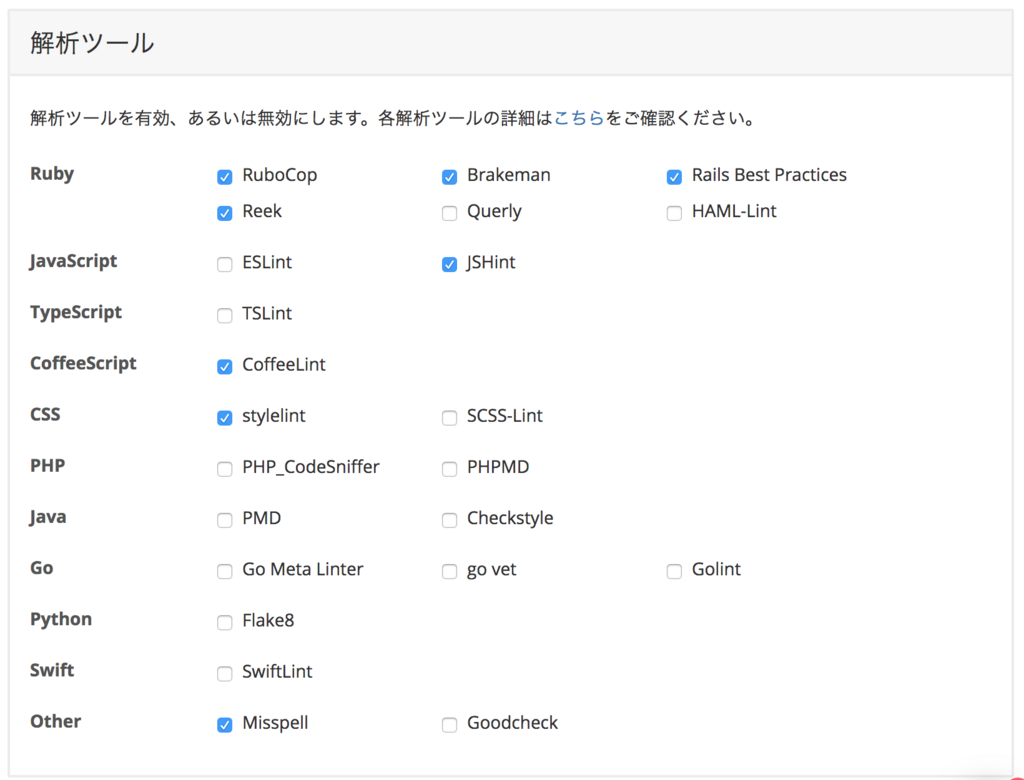Check the go vet option

pos(449,572)
